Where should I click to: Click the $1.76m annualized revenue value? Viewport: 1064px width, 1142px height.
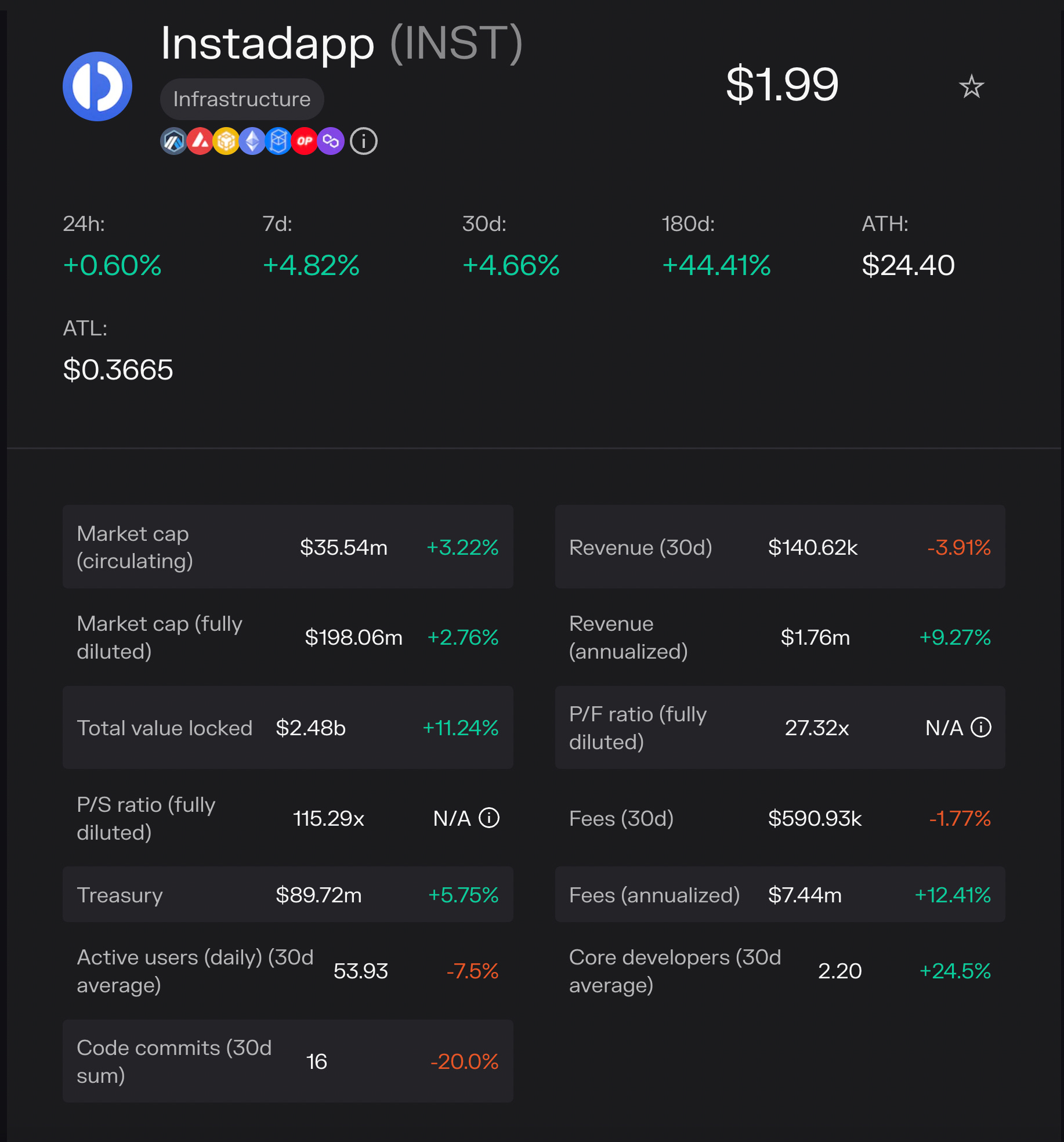click(x=815, y=637)
